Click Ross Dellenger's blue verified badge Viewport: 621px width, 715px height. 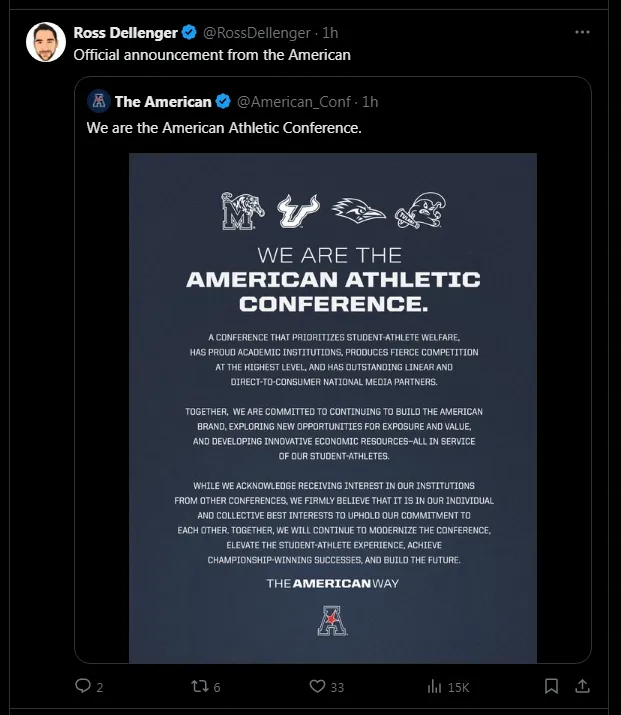(189, 32)
